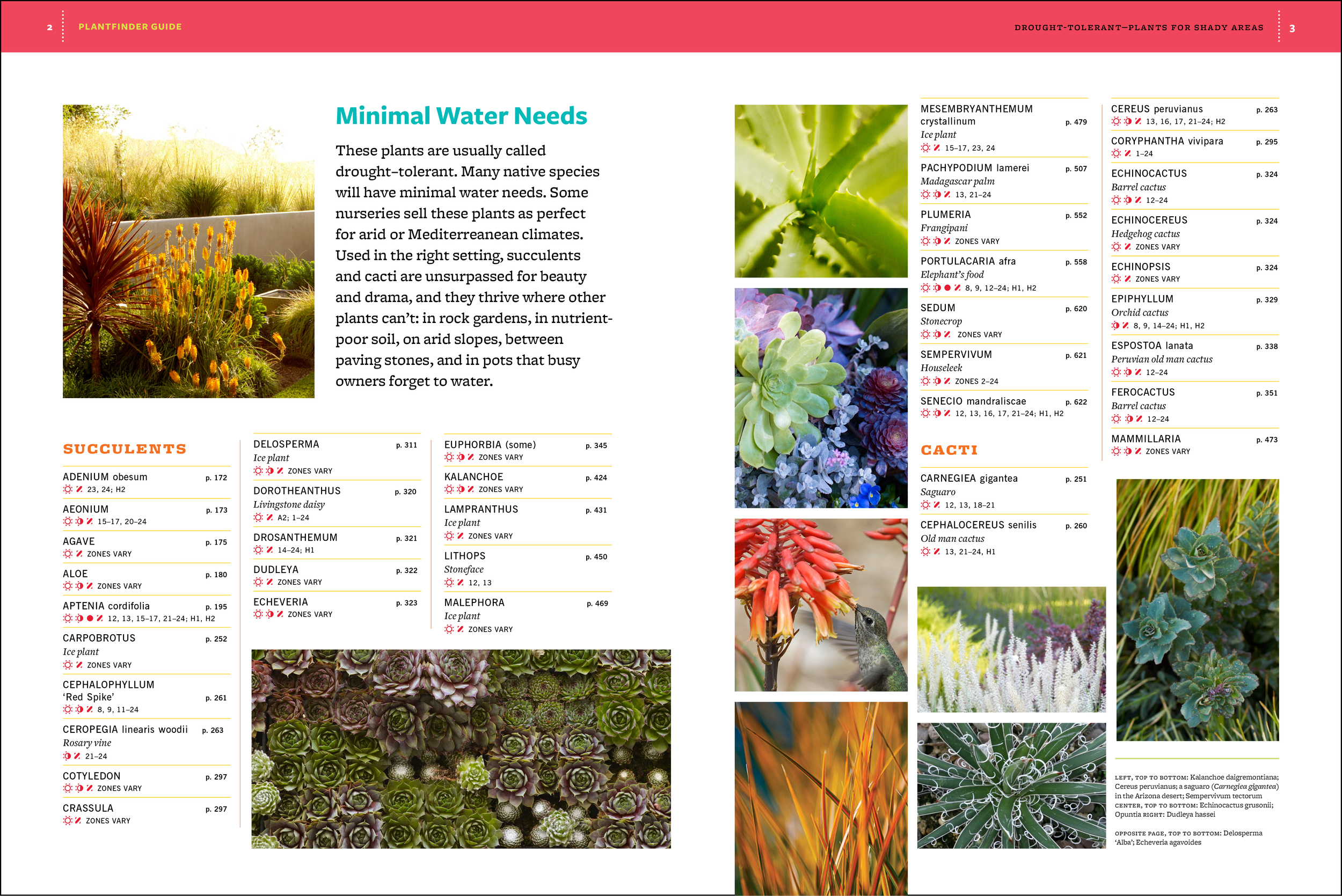Click the full sun icon under AGAVE
Viewport: 1342px width, 896px height.
[x=68, y=554]
